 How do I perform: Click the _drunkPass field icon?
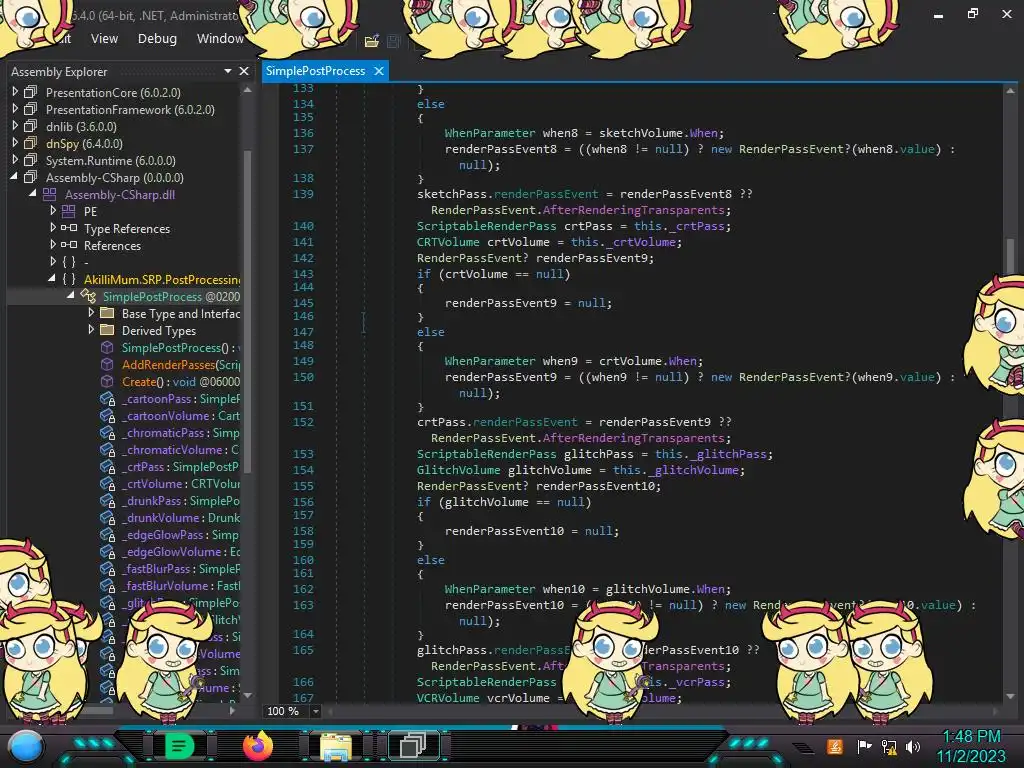click(x=107, y=500)
